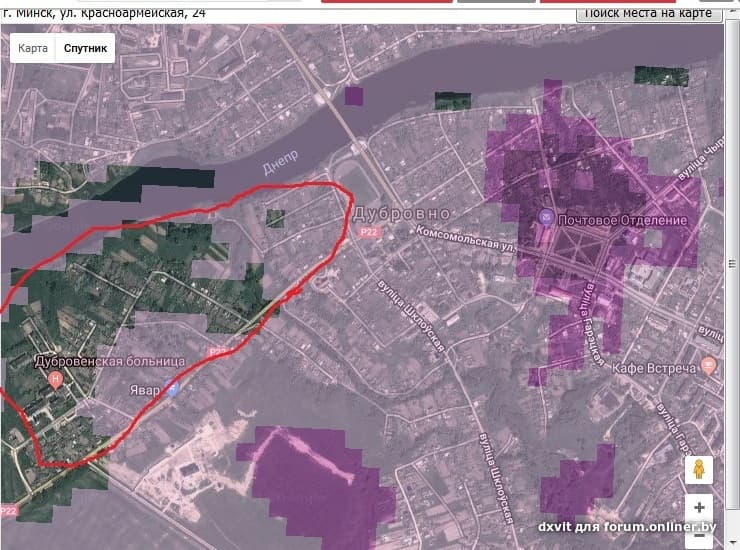Zoom out with the minus button
This screenshot has width=740, height=550.
(699, 535)
